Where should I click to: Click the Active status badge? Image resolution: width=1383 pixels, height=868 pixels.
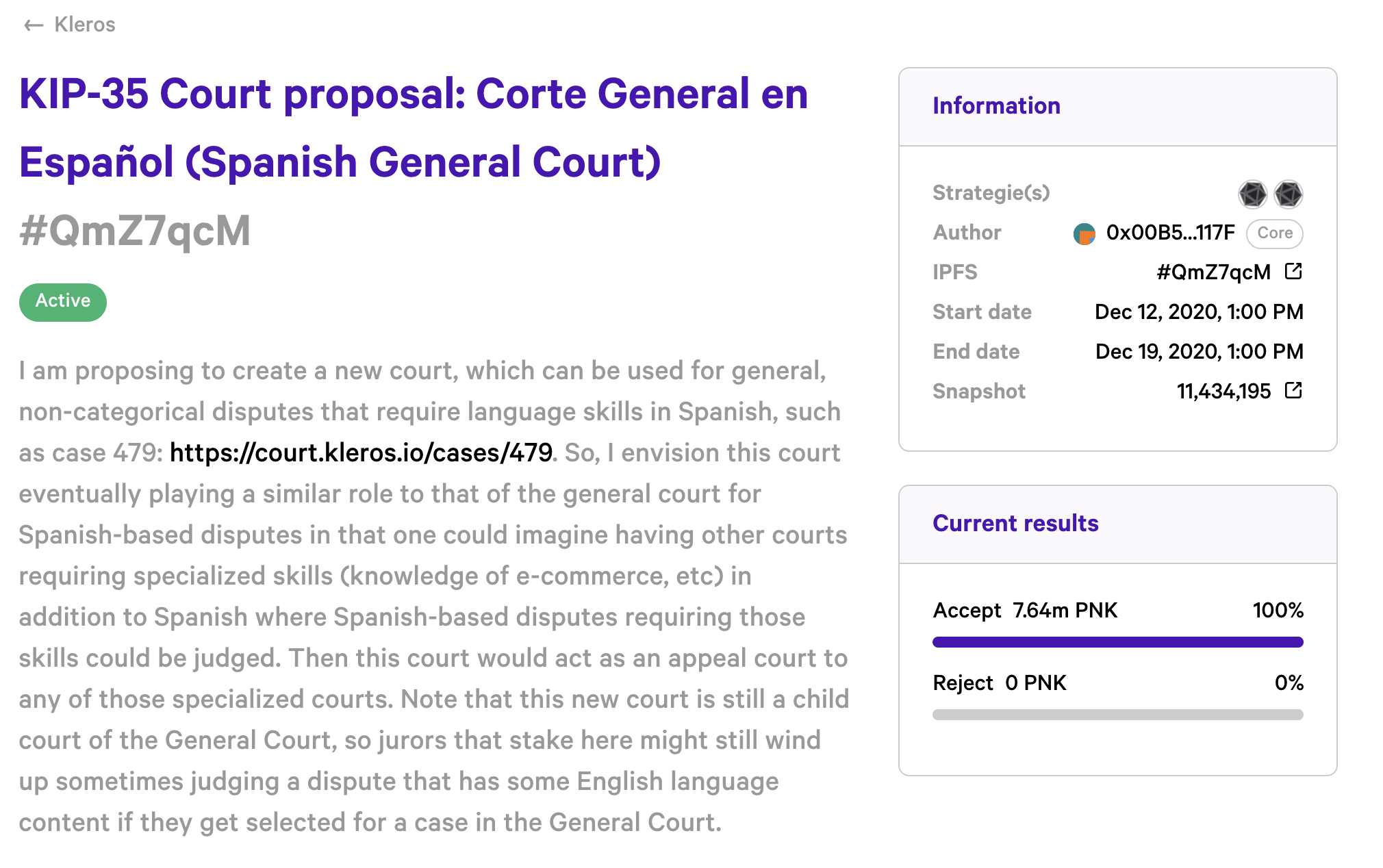(63, 302)
